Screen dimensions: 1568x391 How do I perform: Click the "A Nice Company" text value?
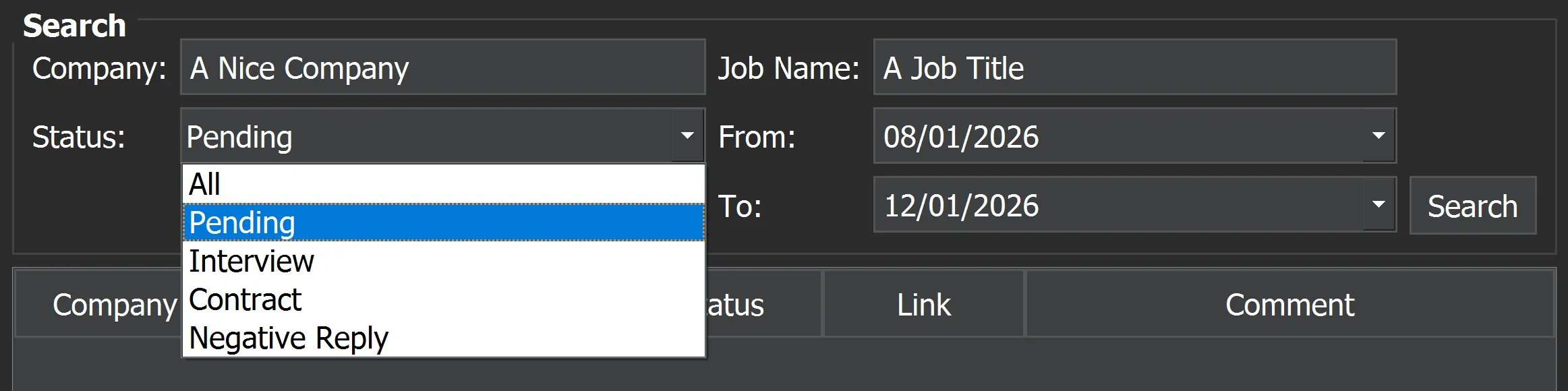299,67
